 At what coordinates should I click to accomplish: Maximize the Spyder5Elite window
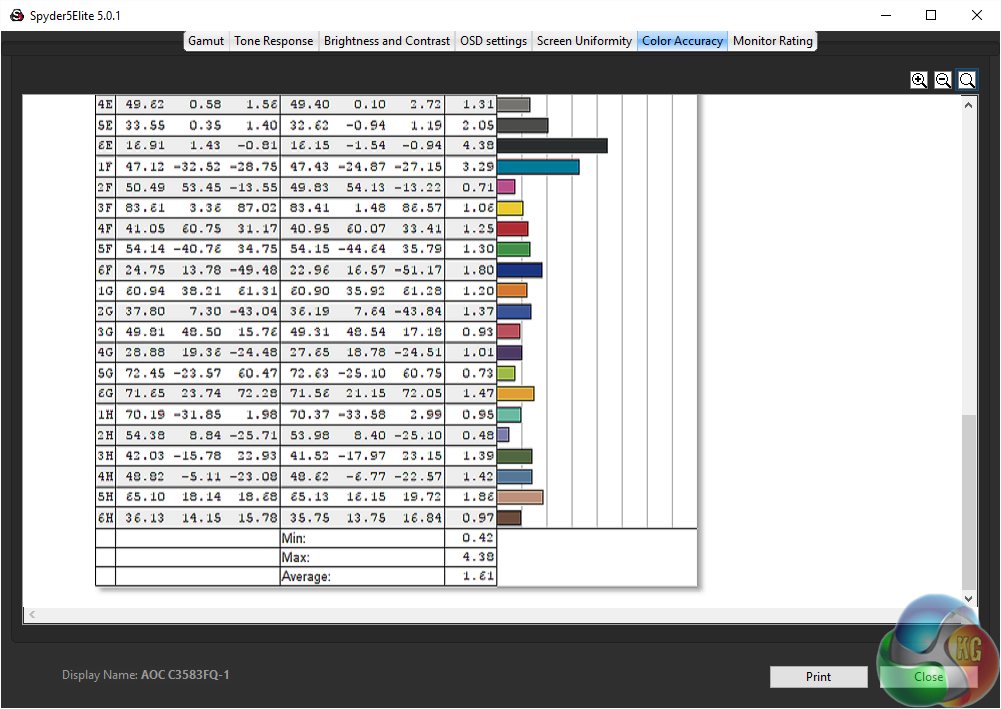931,15
